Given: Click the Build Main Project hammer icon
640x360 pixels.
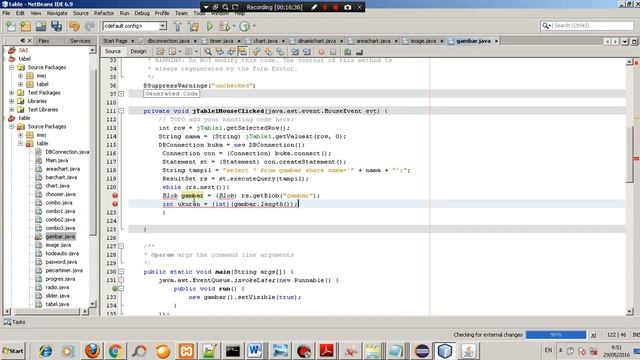Looking at the screenshot, I should click(x=178, y=27).
